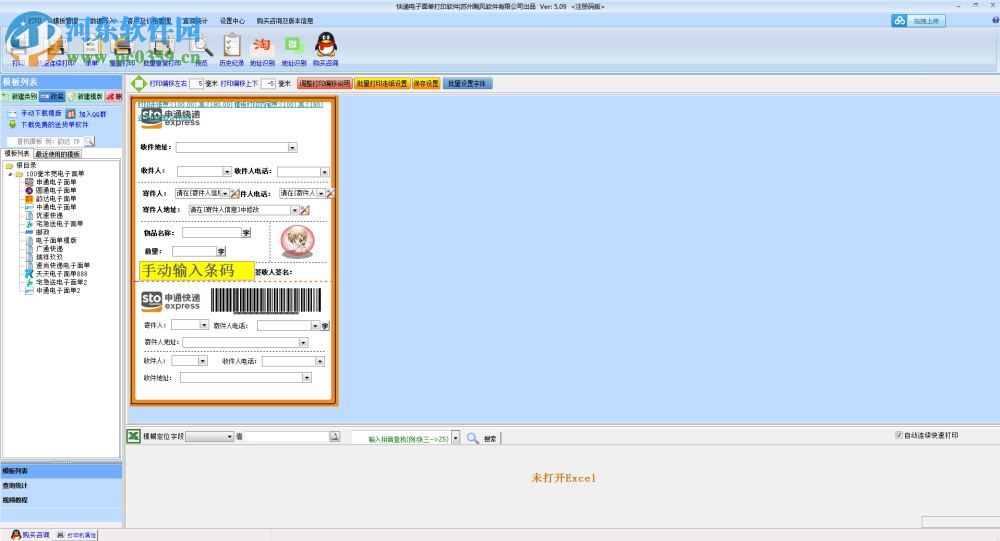1000x541 pixels.
Task: Click the magnifier search icon beside 搜索
Action: pos(473,438)
